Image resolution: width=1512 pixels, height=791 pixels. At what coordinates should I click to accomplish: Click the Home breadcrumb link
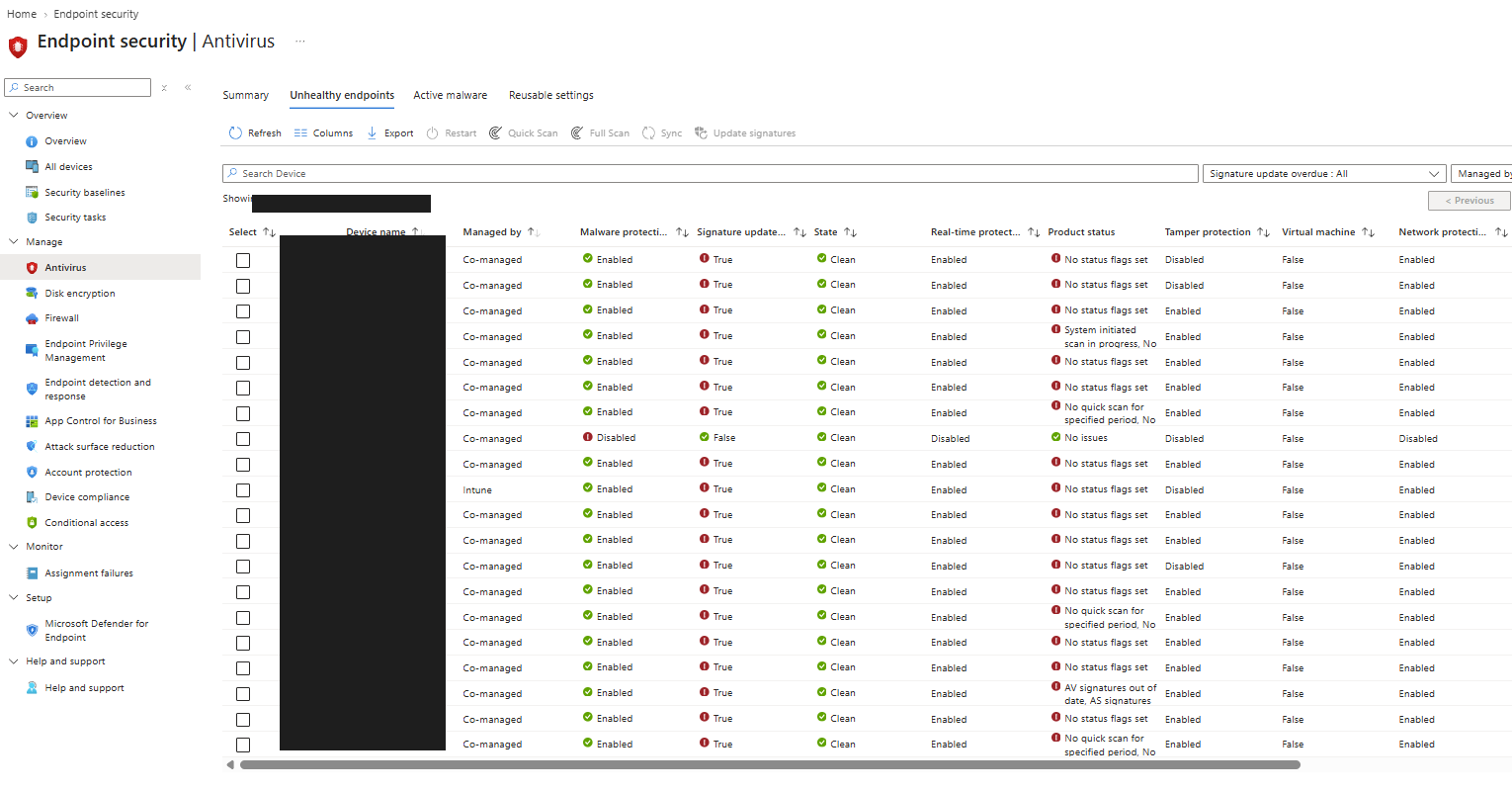click(x=22, y=14)
